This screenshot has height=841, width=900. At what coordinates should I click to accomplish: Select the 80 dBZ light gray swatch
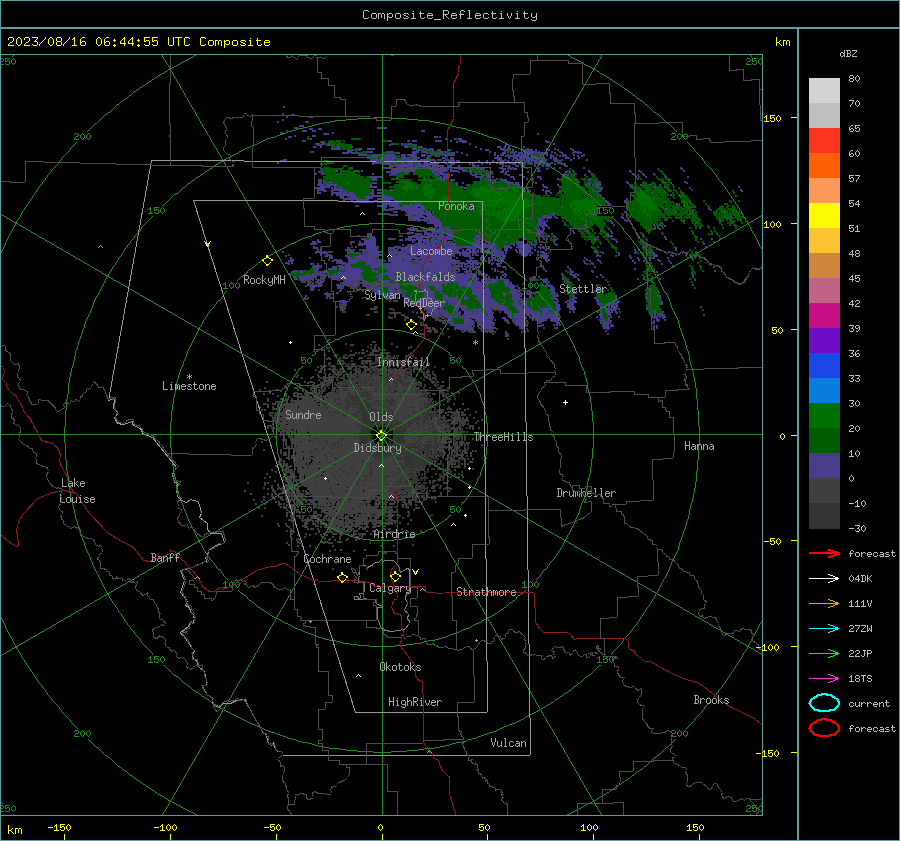click(824, 90)
